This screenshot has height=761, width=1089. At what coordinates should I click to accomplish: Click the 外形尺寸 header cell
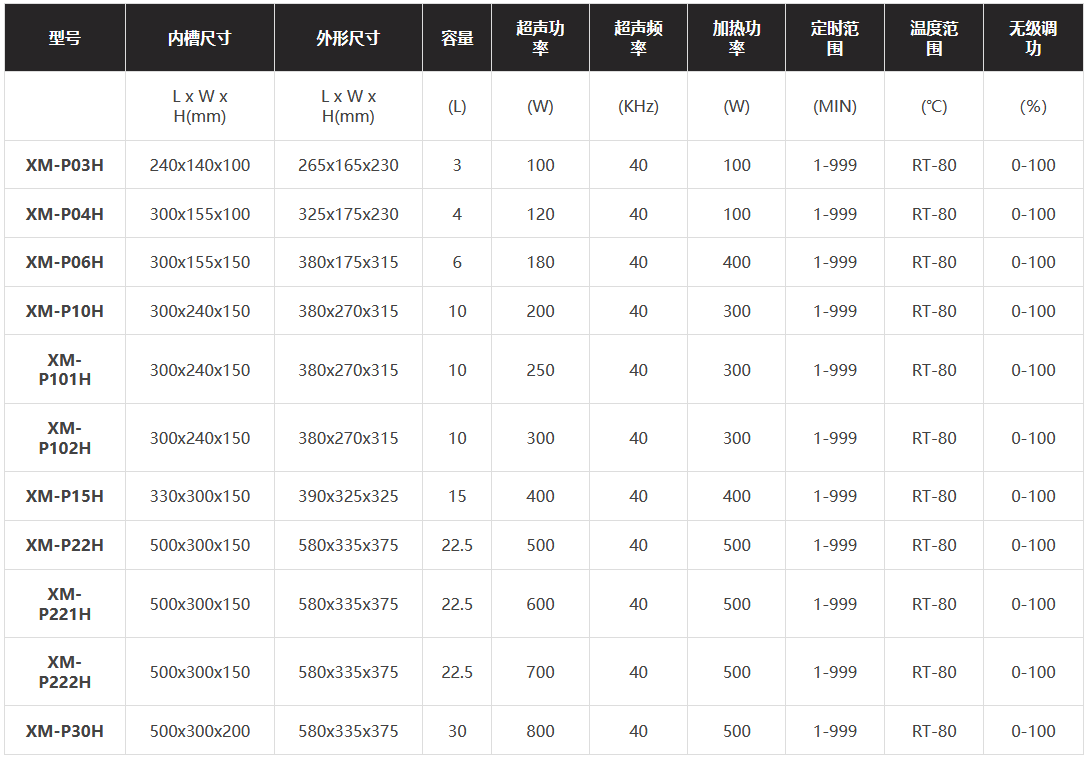click(348, 38)
